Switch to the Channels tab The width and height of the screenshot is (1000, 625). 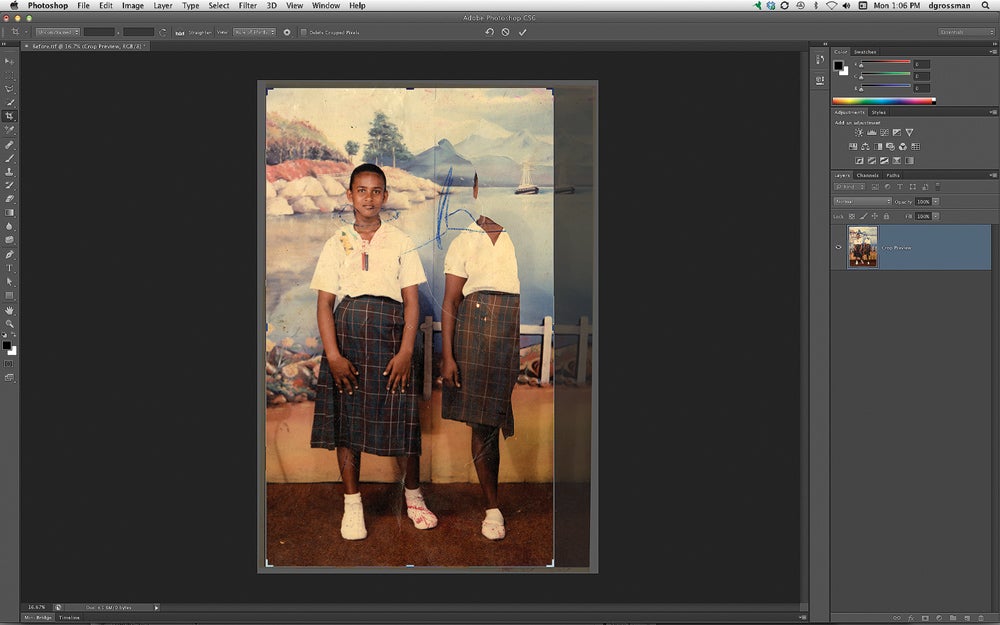click(867, 175)
